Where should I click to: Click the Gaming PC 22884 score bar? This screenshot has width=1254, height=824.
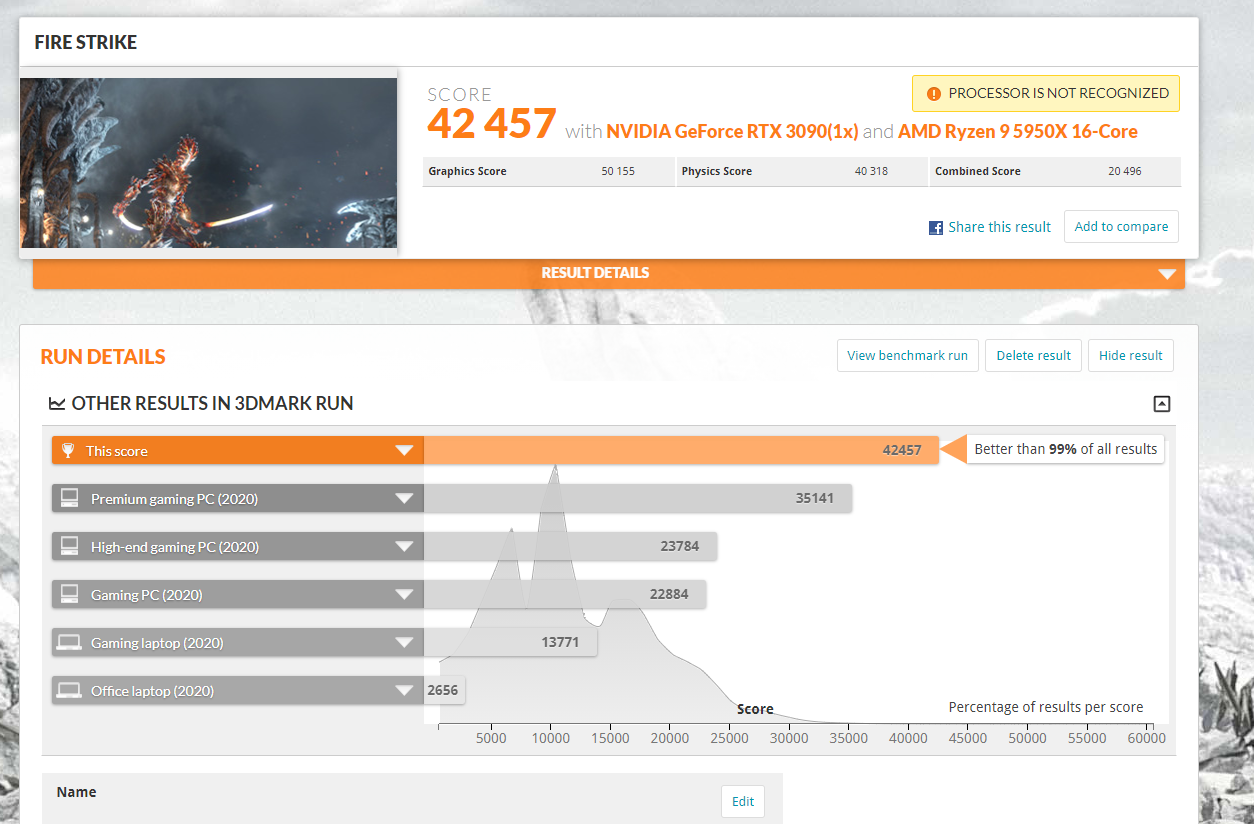tap(565, 594)
